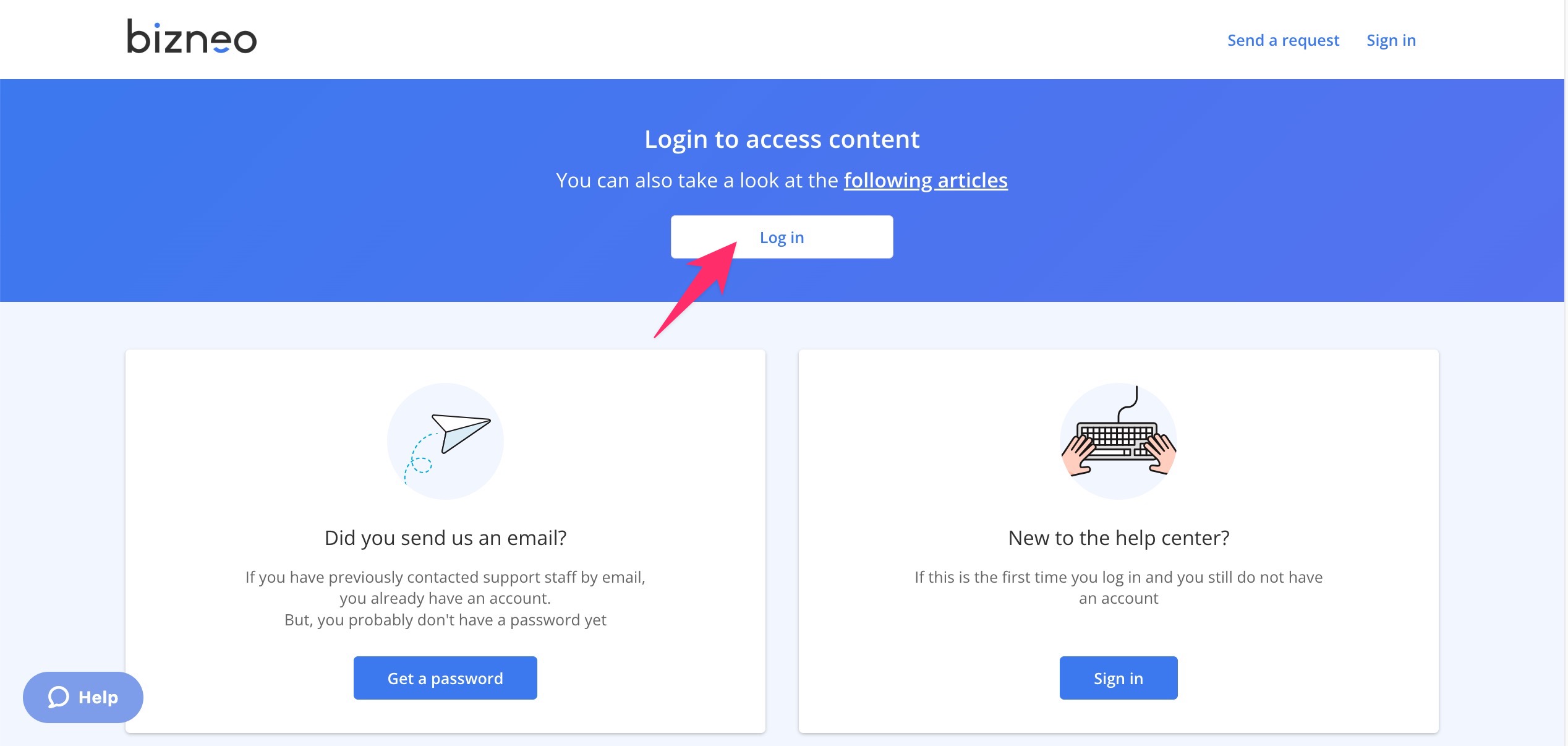The height and width of the screenshot is (746, 1568).
Task: Click the Get a password button
Action: [445, 678]
